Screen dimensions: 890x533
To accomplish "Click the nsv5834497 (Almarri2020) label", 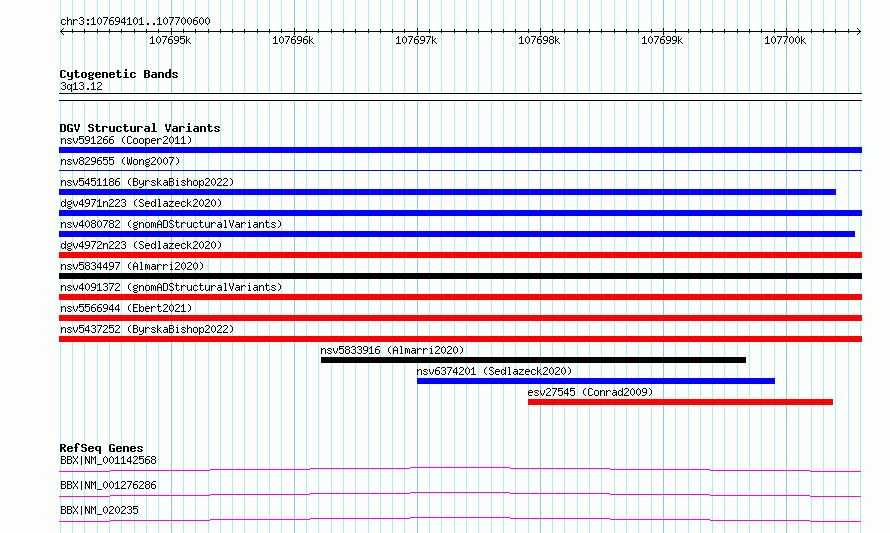I will (x=132, y=266).
